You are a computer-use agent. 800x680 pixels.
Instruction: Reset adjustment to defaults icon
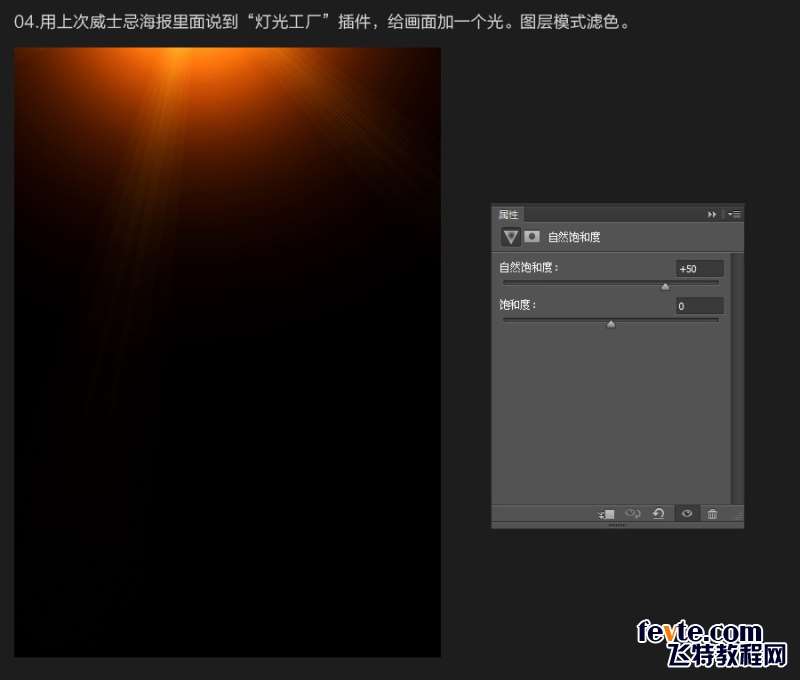(659, 514)
